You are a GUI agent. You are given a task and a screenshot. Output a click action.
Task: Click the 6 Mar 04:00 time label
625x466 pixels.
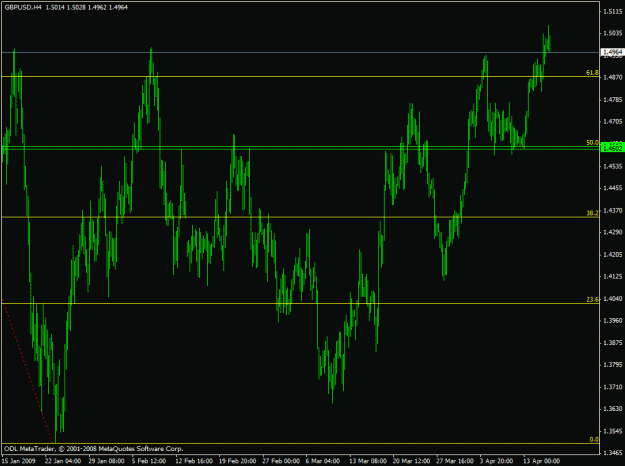pos(323,461)
